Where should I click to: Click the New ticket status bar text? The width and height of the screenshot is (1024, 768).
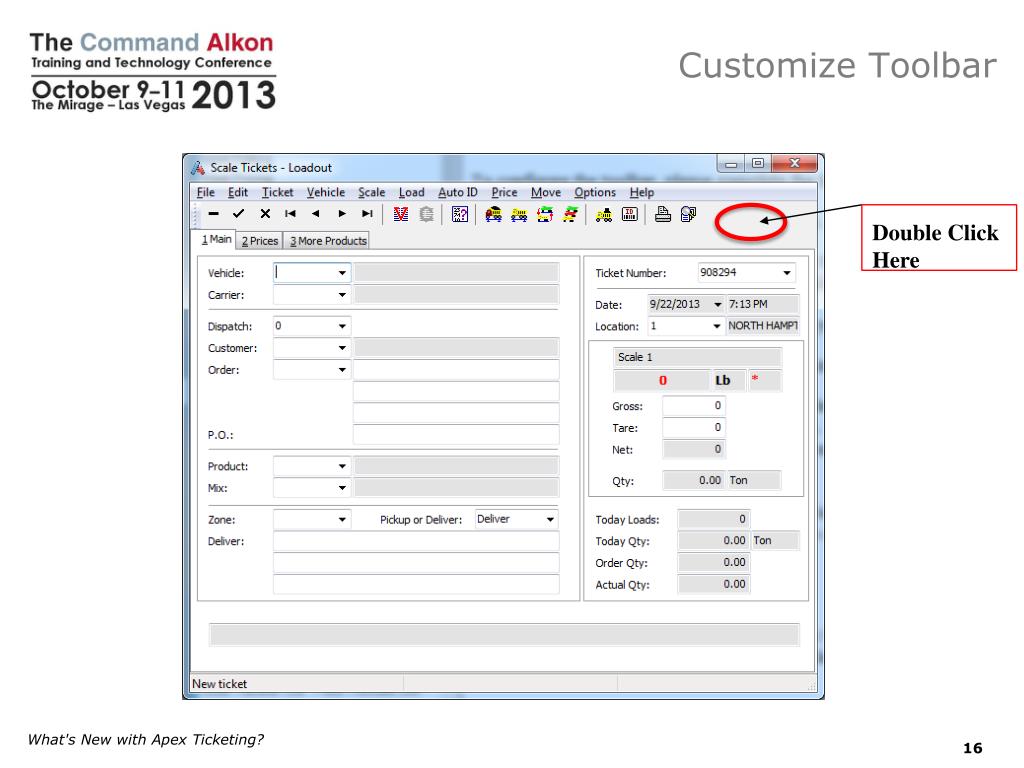(x=219, y=684)
